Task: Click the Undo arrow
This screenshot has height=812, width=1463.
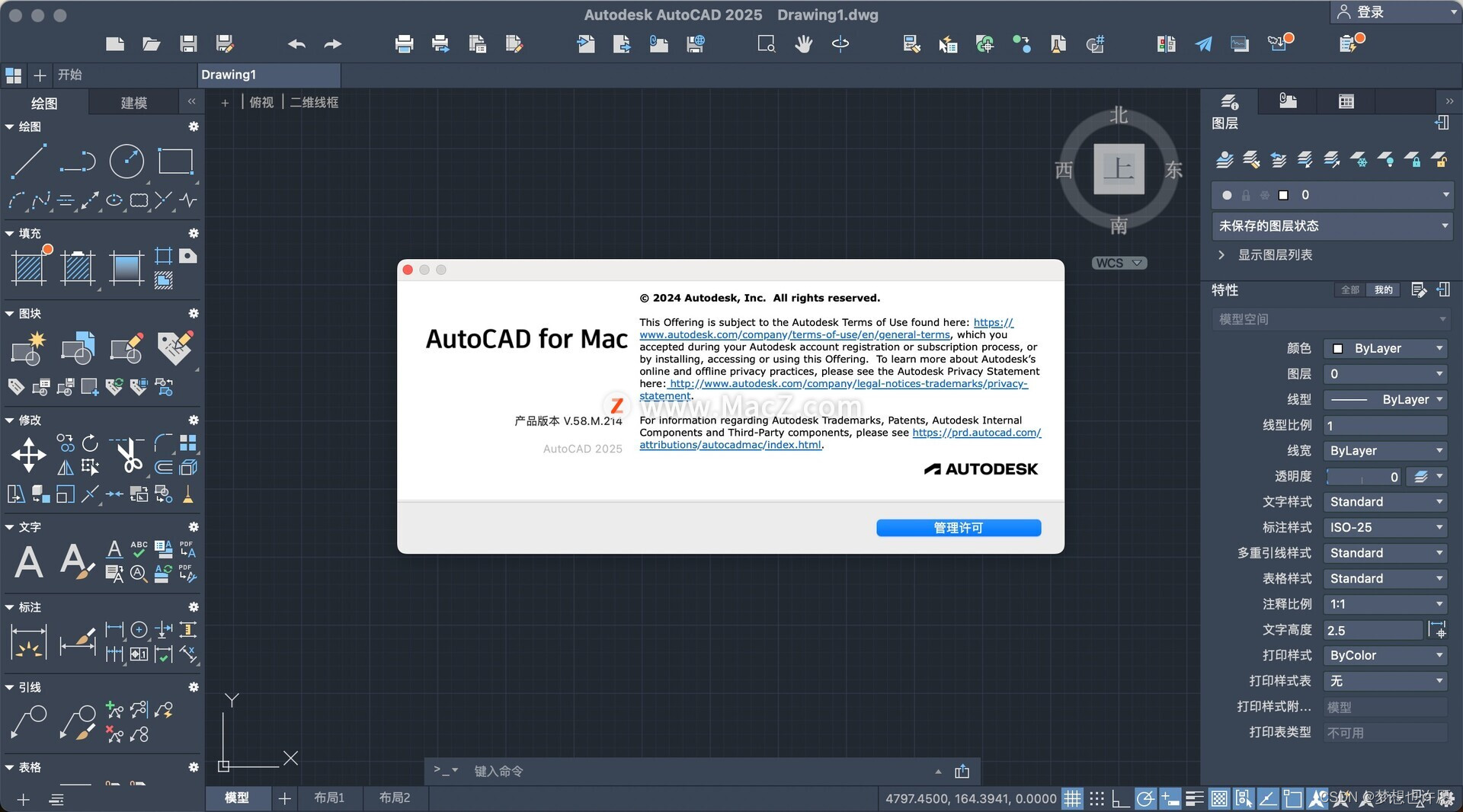Action: (x=296, y=44)
